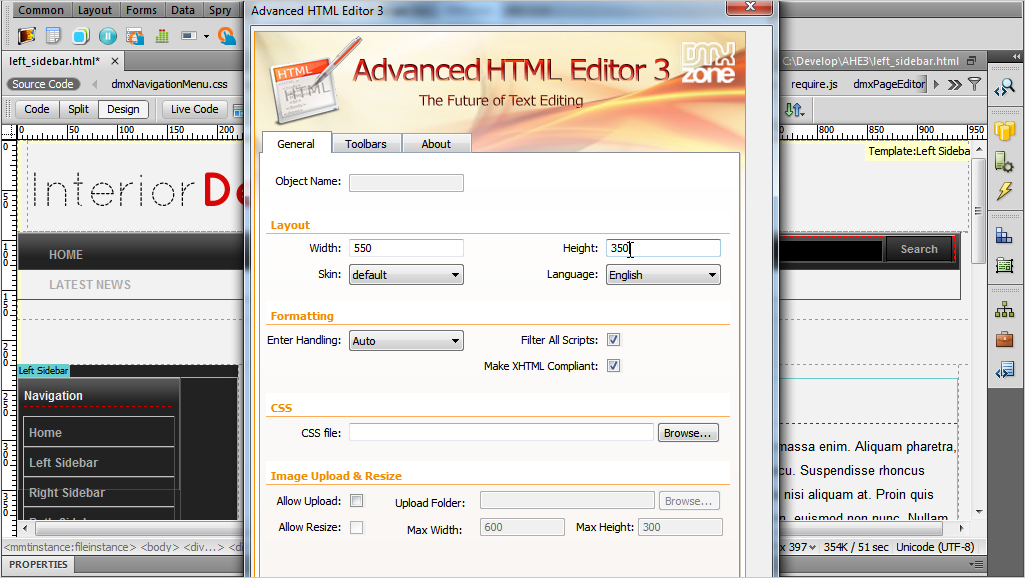
Task: Open the Layout insert category tab
Action: pyautogui.click(x=95, y=10)
